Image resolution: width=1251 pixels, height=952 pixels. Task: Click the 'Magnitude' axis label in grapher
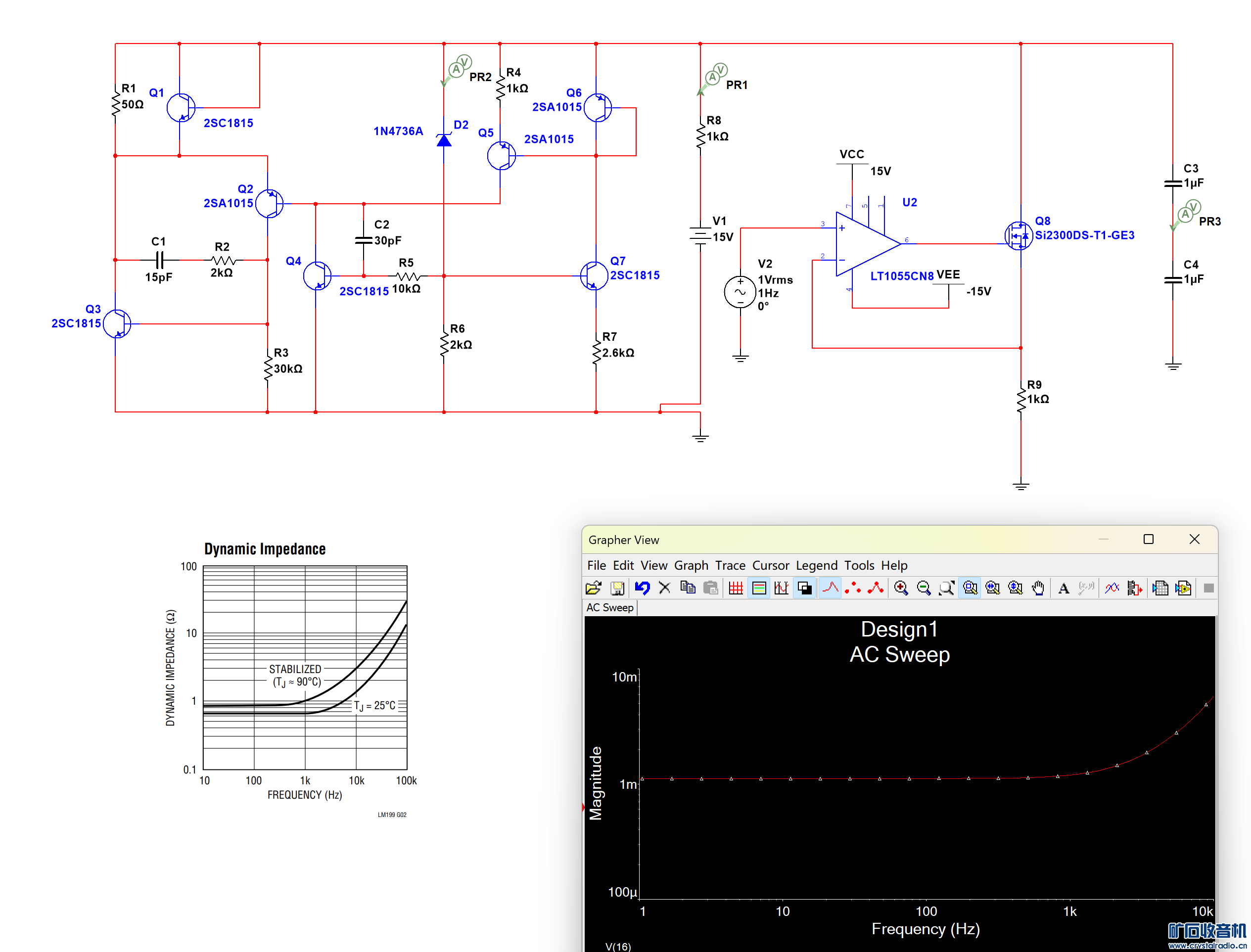coord(595,783)
